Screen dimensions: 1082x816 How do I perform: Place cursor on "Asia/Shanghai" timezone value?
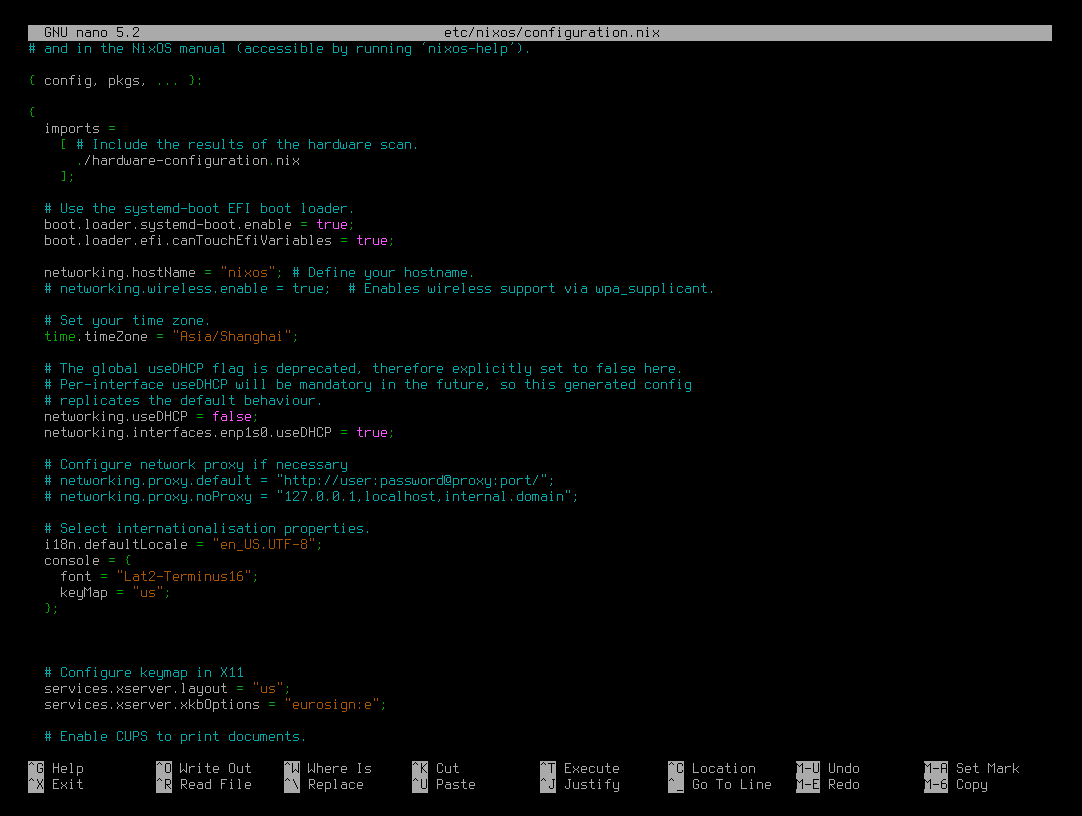[x=235, y=336]
